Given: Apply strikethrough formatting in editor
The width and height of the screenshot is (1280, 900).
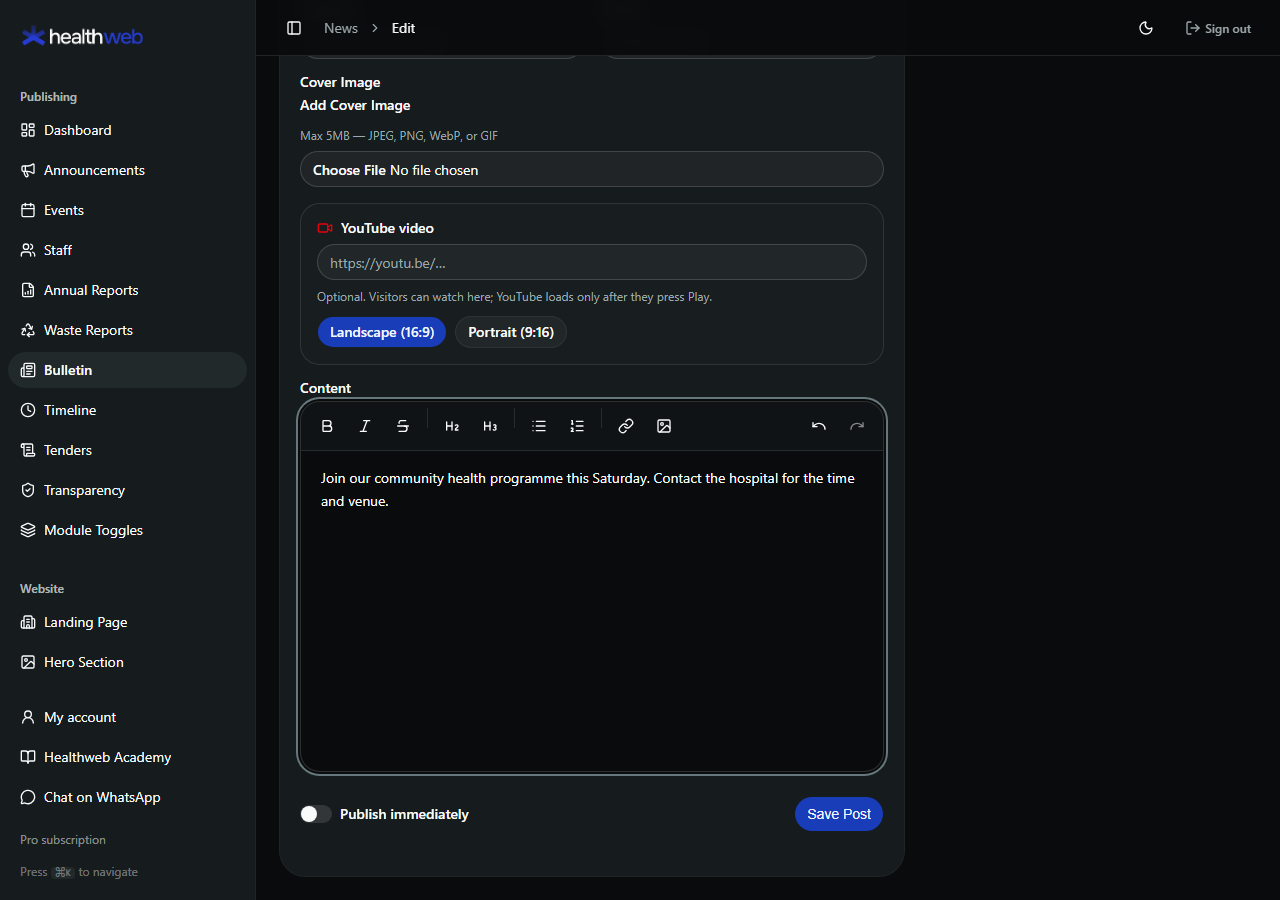Looking at the screenshot, I should coord(403,426).
